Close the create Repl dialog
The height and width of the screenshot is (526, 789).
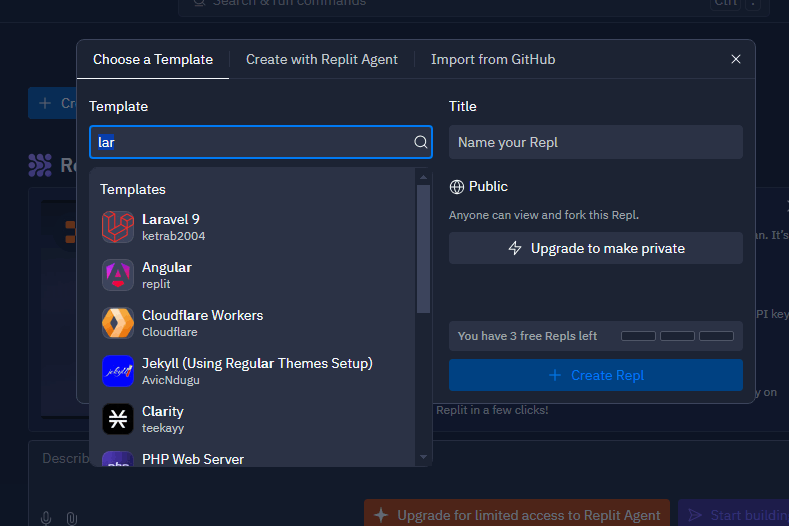pos(736,59)
